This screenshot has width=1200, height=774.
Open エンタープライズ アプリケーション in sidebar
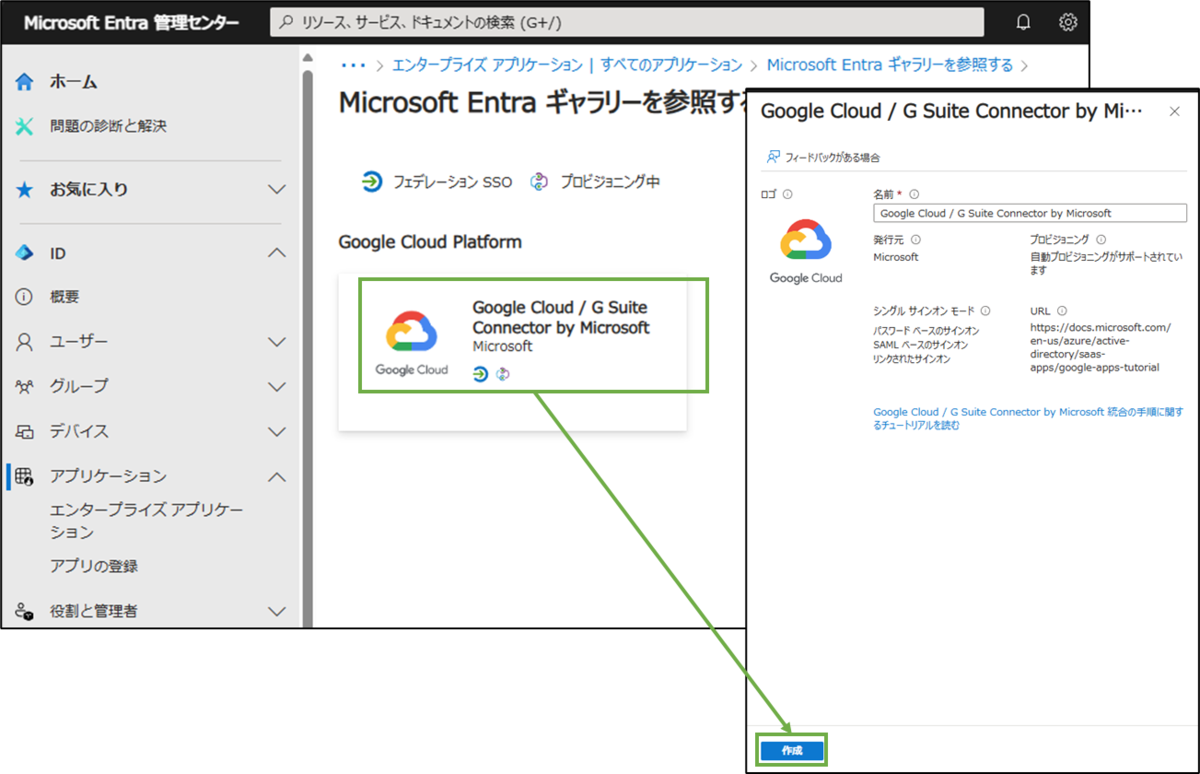147,521
